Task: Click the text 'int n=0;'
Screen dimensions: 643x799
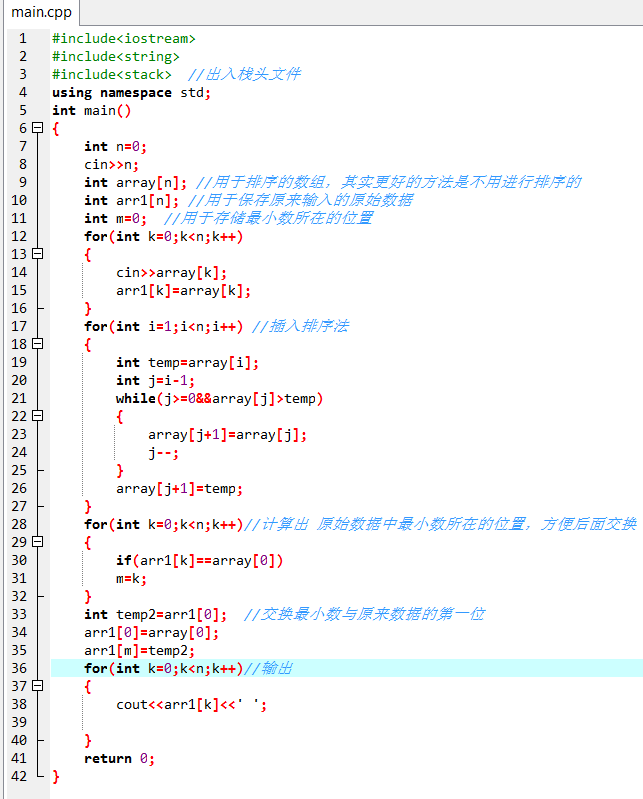Action: coord(116,147)
